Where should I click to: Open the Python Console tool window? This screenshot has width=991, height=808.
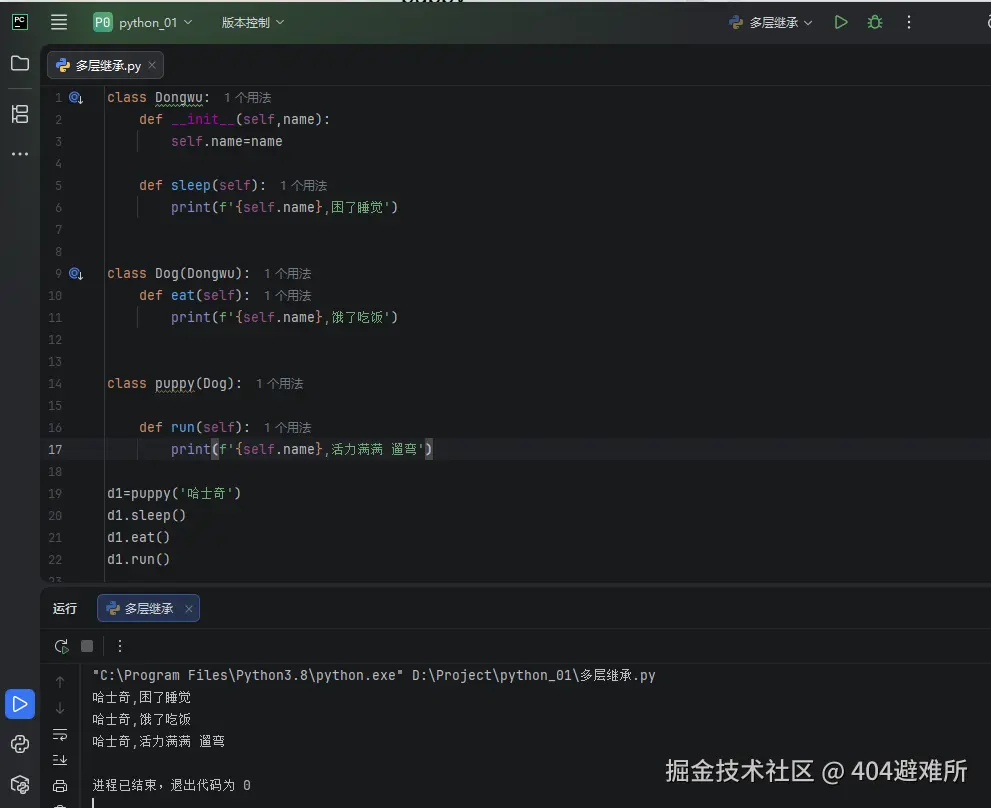(x=20, y=744)
